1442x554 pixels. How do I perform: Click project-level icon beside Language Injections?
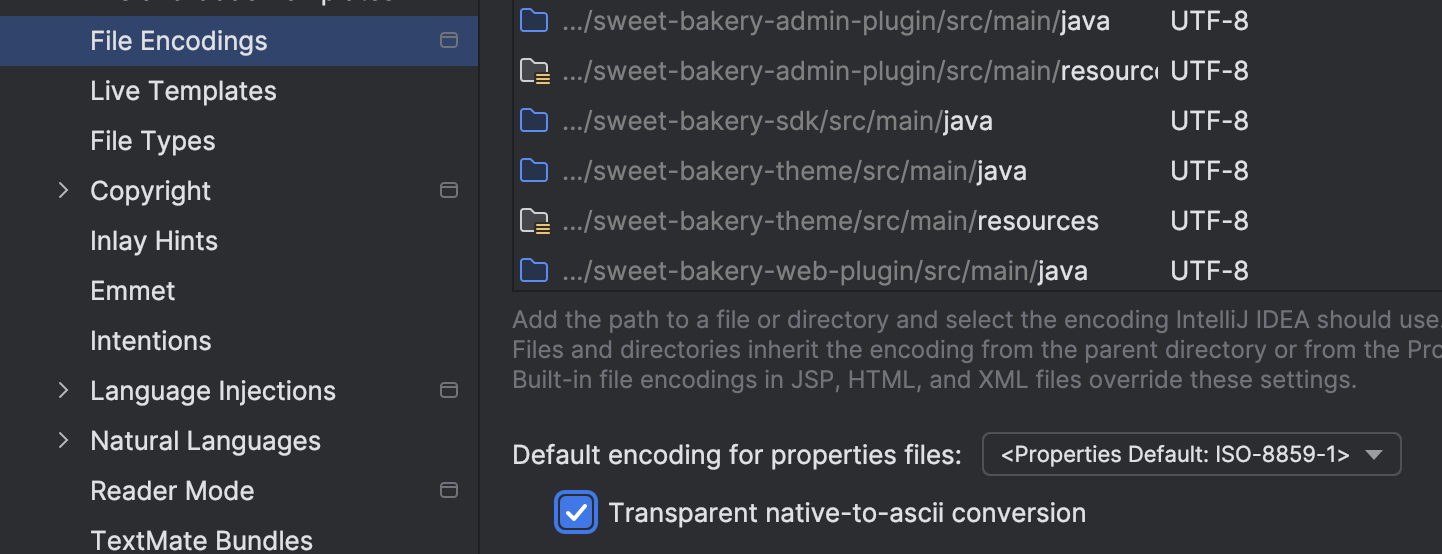[449, 391]
